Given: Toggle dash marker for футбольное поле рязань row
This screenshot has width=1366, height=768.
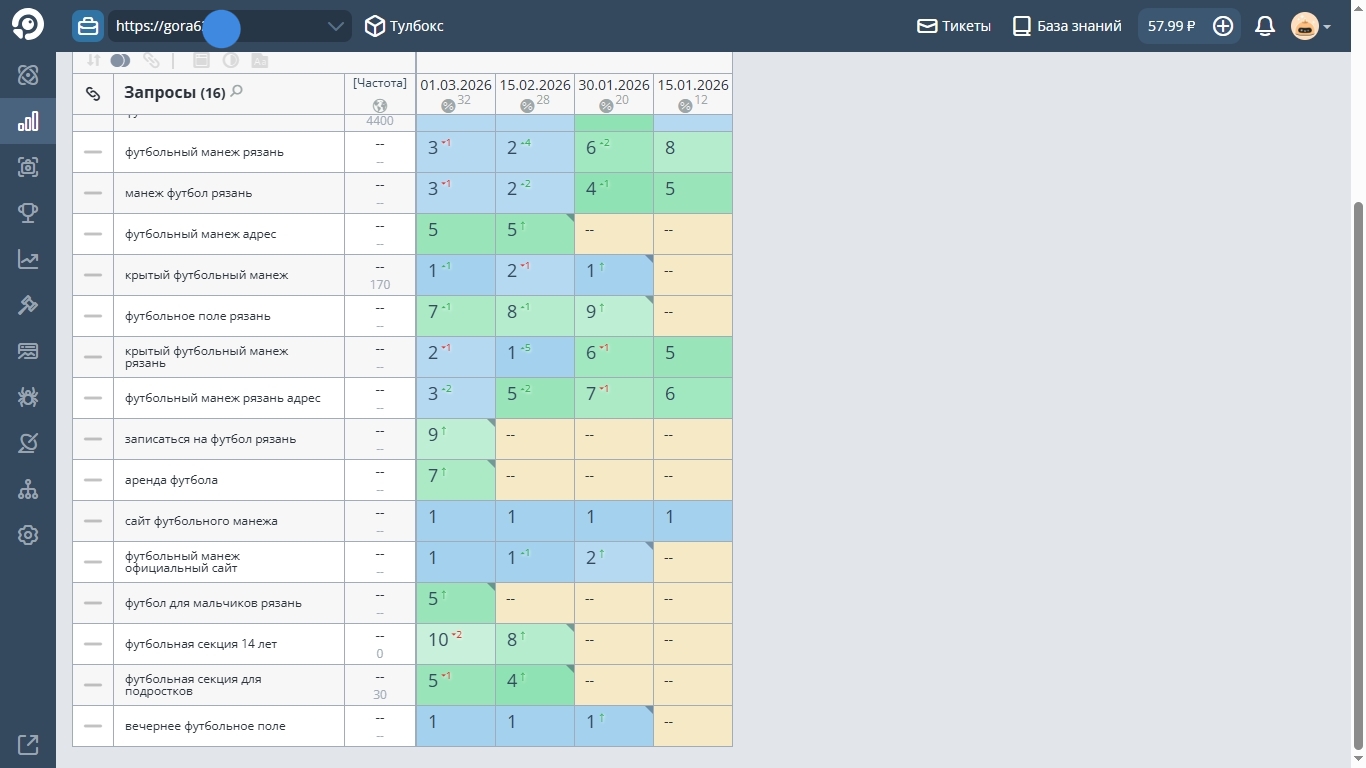Looking at the screenshot, I should click(93, 316).
